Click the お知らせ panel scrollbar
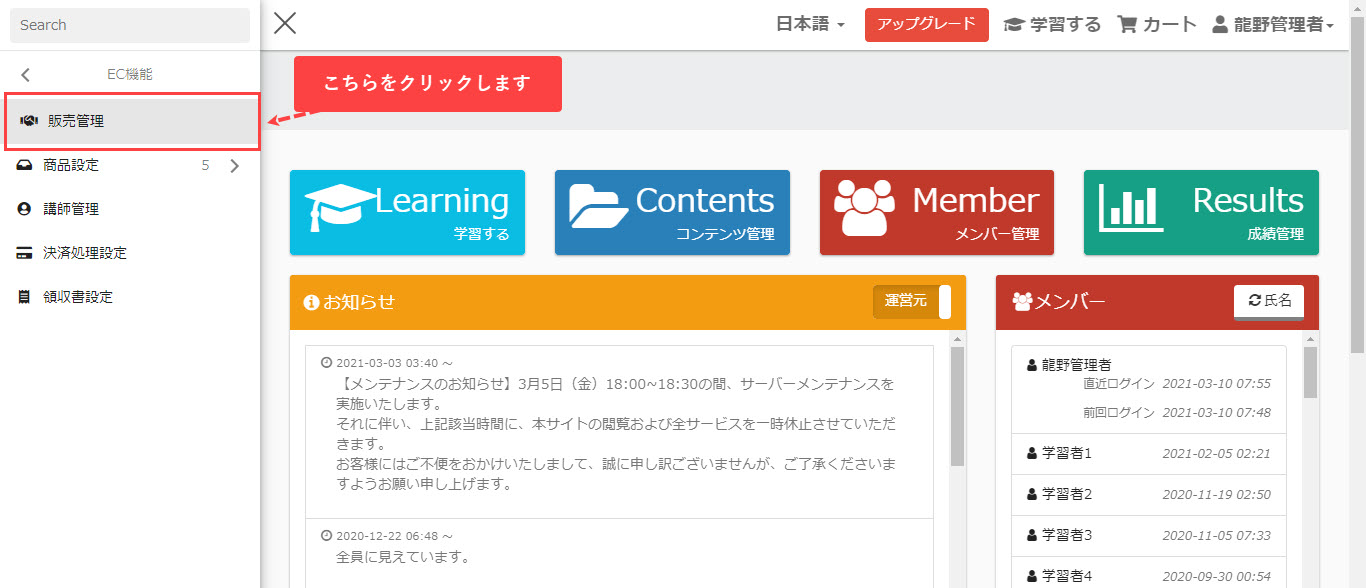This screenshot has width=1366, height=588. [x=957, y=410]
